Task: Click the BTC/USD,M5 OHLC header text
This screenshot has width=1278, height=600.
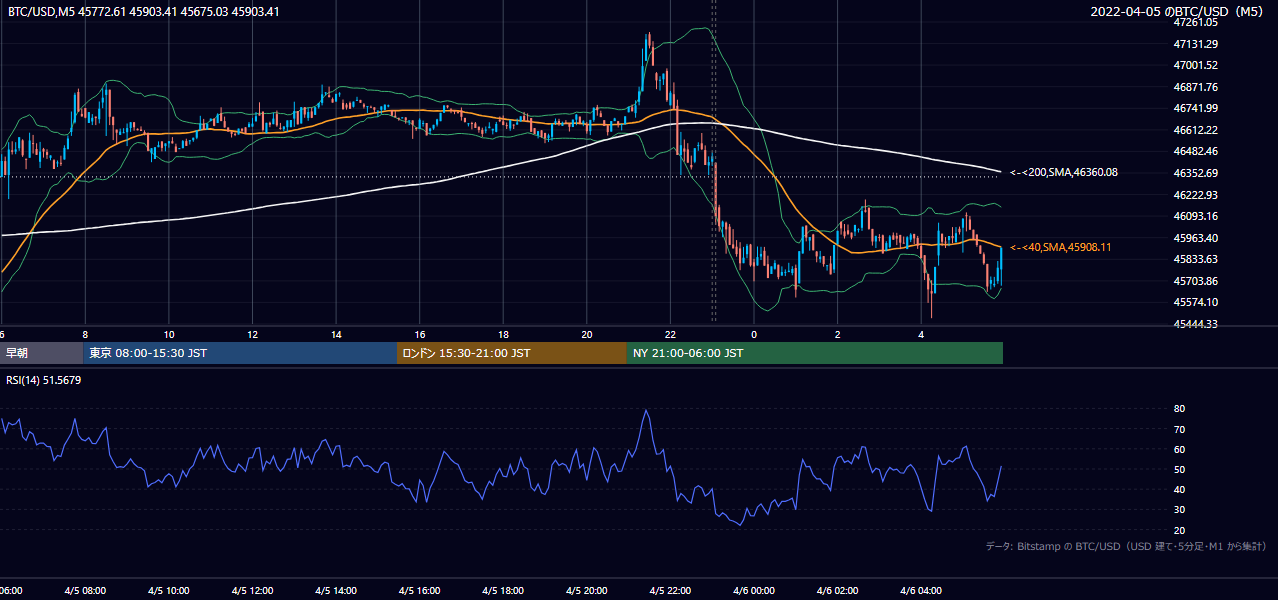Action: tap(144, 11)
